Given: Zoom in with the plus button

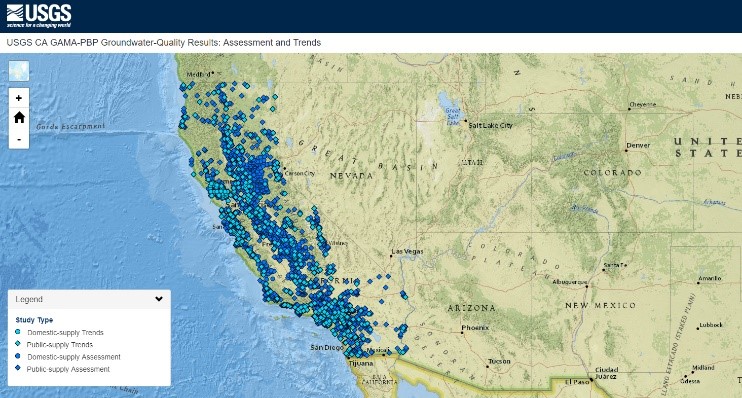Looking at the screenshot, I should point(19,98).
